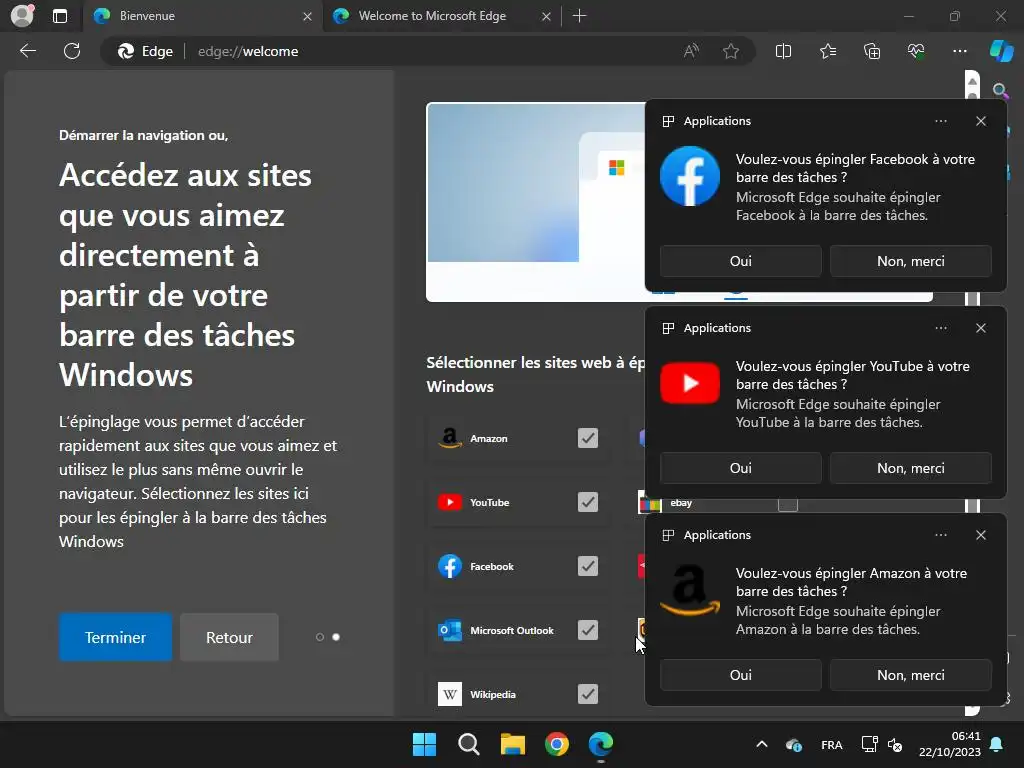Click the Facebook logo in notification
This screenshot has height=768, width=1024.
point(690,176)
